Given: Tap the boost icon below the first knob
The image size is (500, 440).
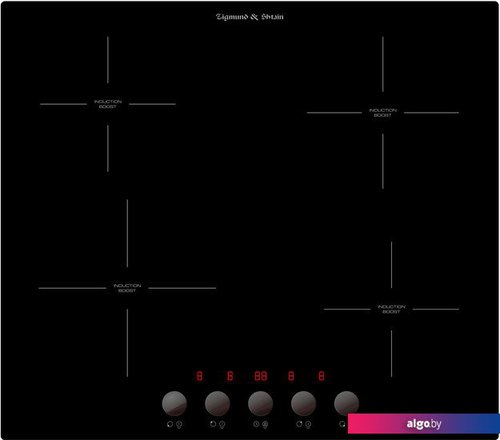Looking at the screenshot, I should (x=179, y=425).
